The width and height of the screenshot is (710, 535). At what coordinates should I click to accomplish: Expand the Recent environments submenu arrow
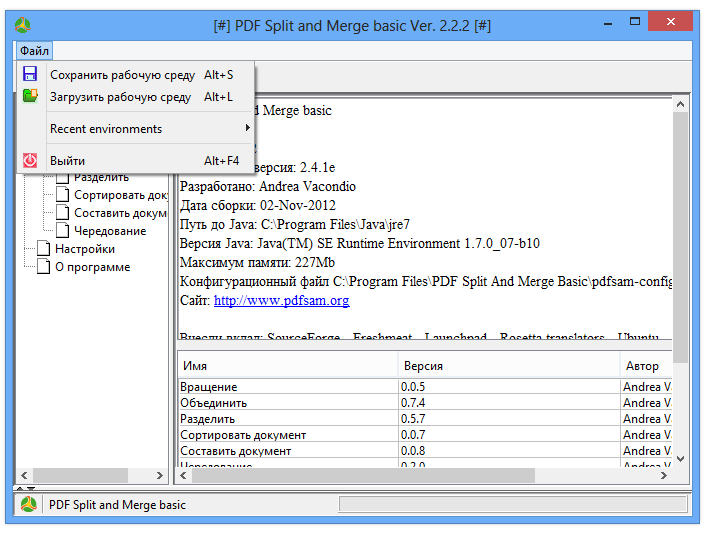(247, 128)
